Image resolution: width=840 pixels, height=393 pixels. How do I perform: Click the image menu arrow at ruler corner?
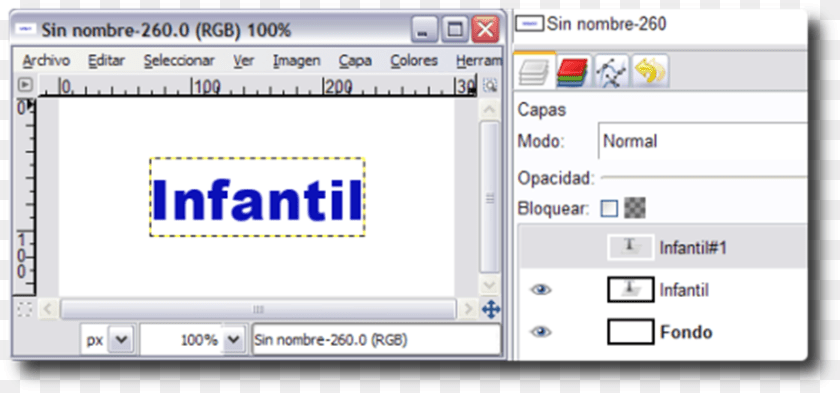pos(25,85)
